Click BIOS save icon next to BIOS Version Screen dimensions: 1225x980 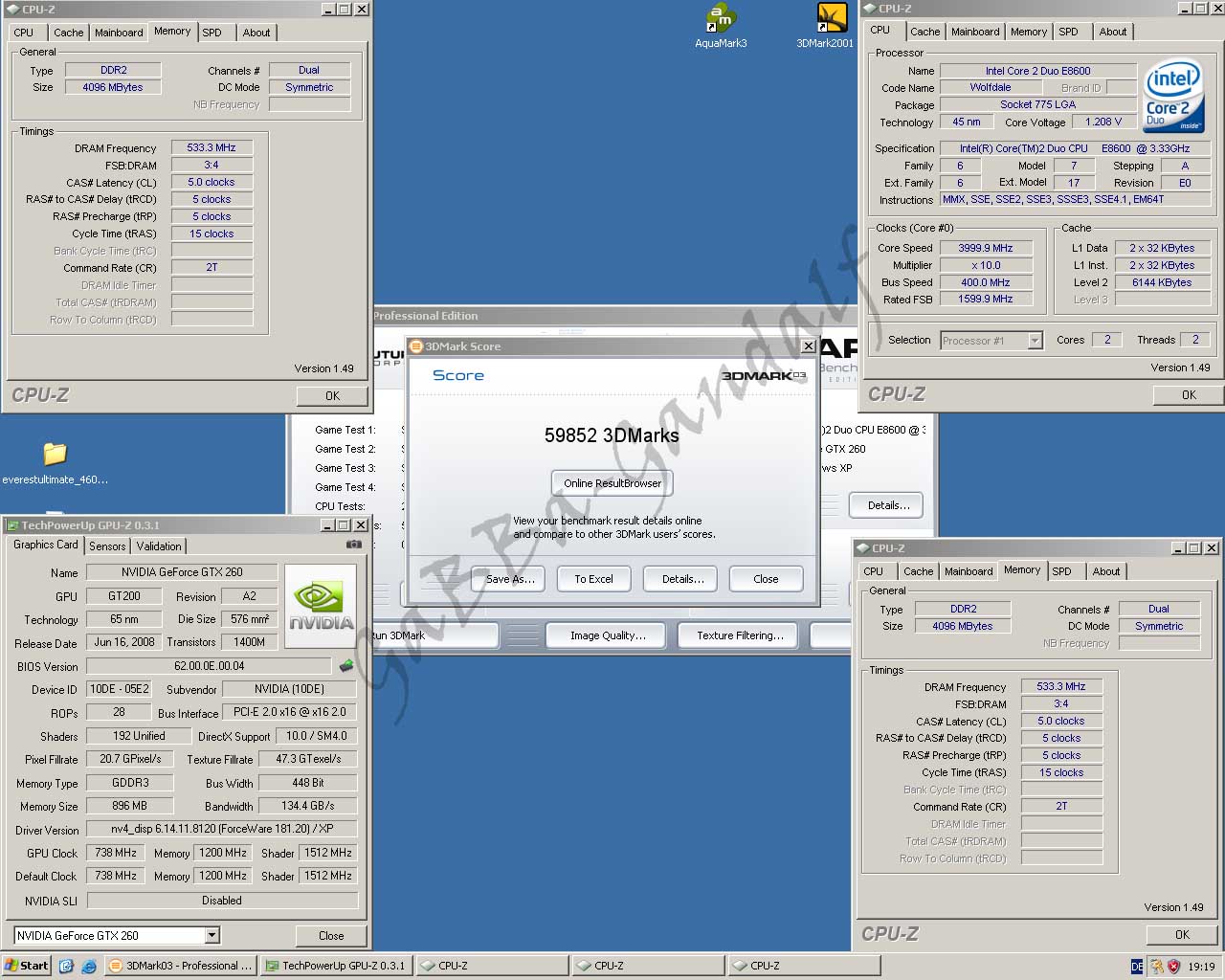(346, 666)
